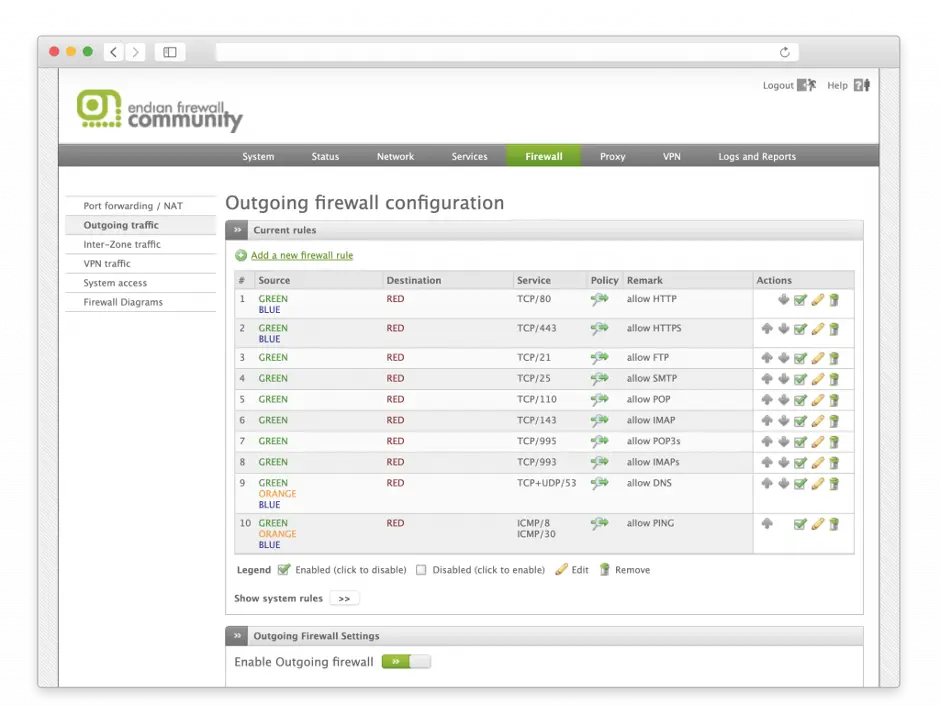Viewport: 941px width, 706px height.
Task: Click the browser address bar
Action: coord(500,52)
